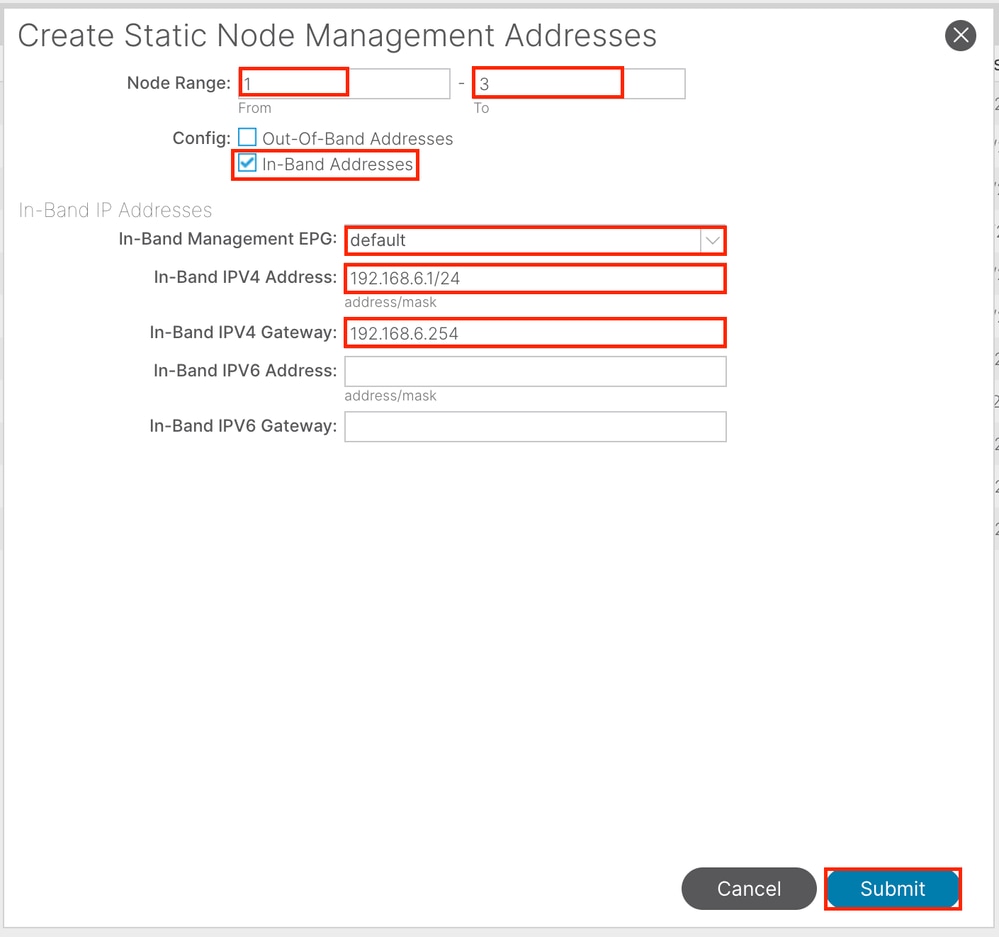Click the 'Out-Of-Band Addresses' label text

[x=357, y=139]
